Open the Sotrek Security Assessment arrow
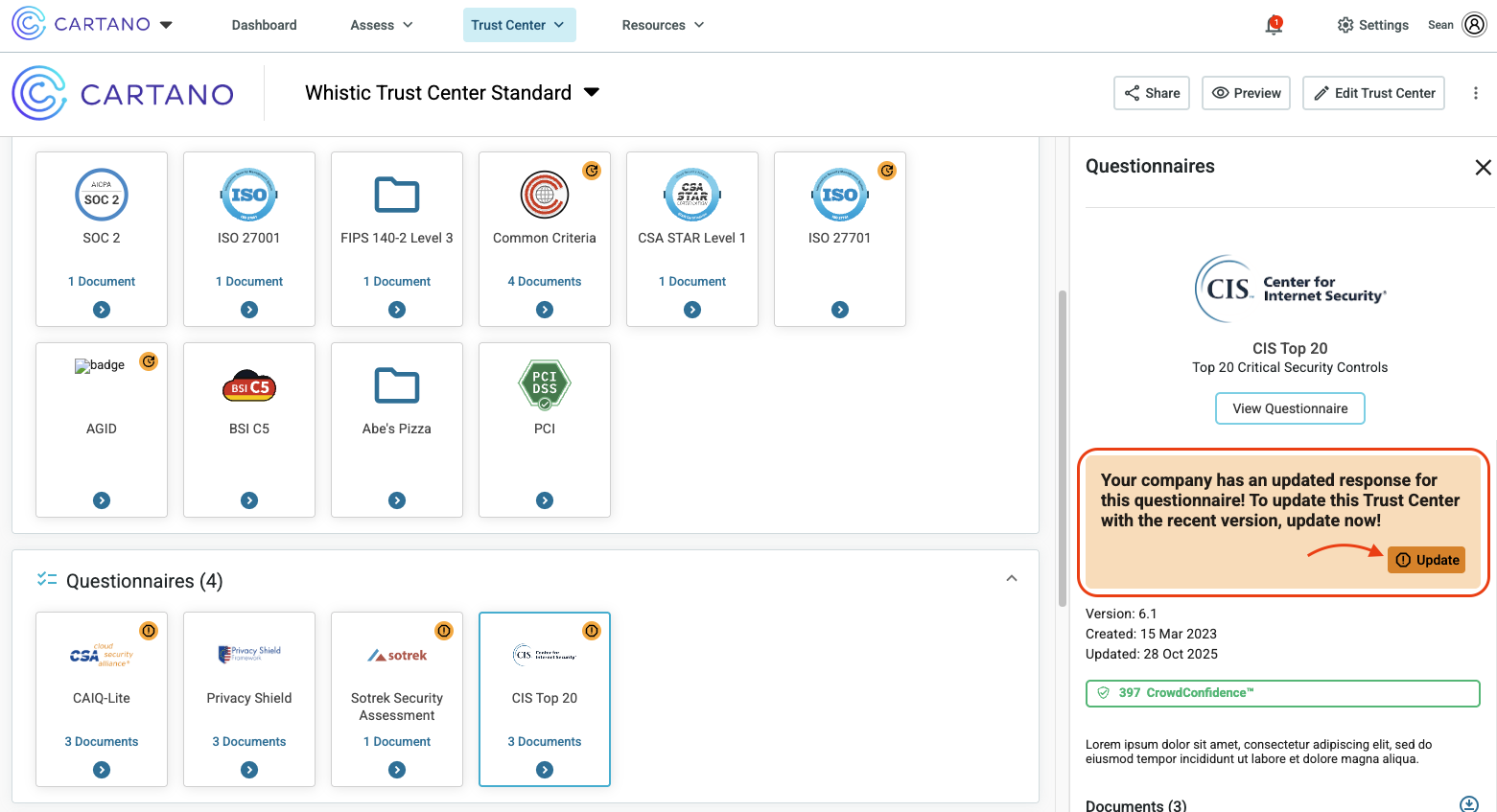1497x812 pixels. coord(397,770)
